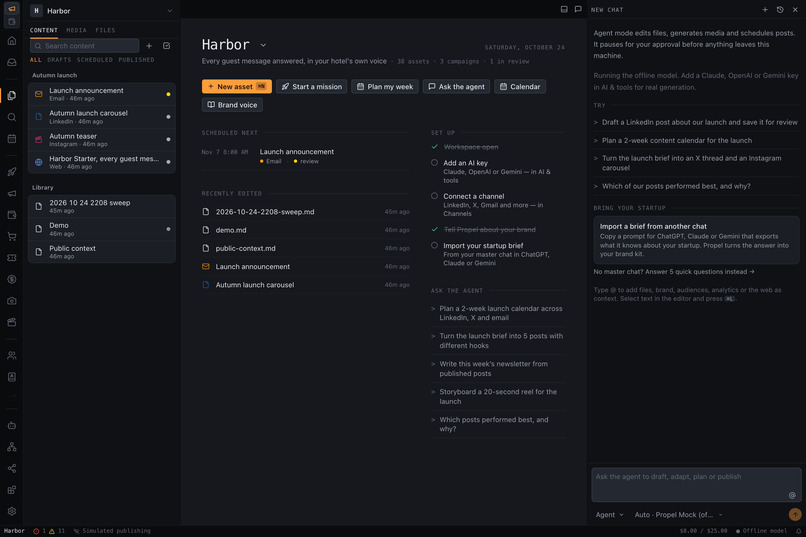This screenshot has width=806, height=537.
Task: Toggle 'Add an AI key' setup radio circle
Action: (x=434, y=162)
